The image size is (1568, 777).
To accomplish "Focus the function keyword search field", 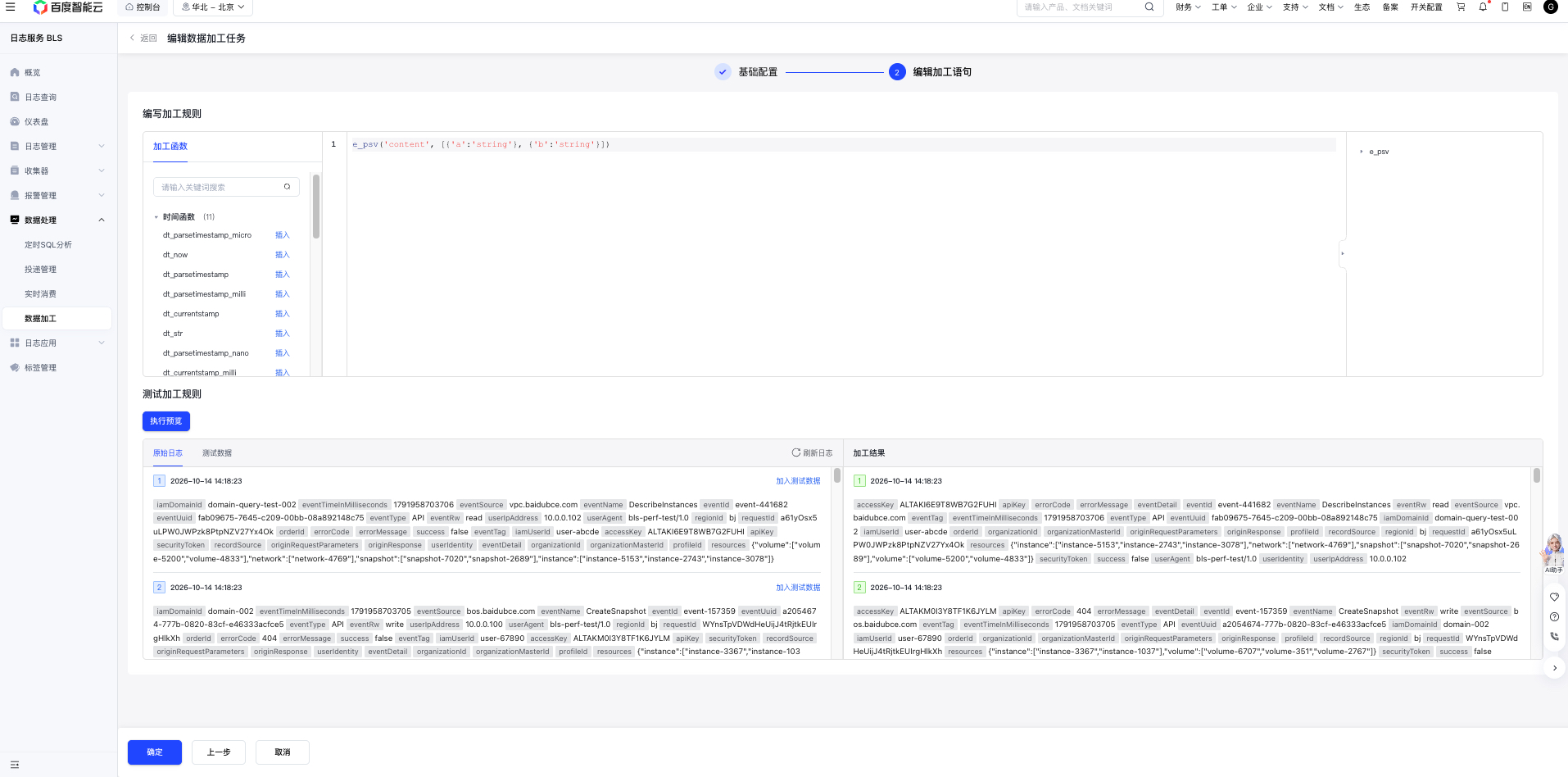I will (x=226, y=187).
